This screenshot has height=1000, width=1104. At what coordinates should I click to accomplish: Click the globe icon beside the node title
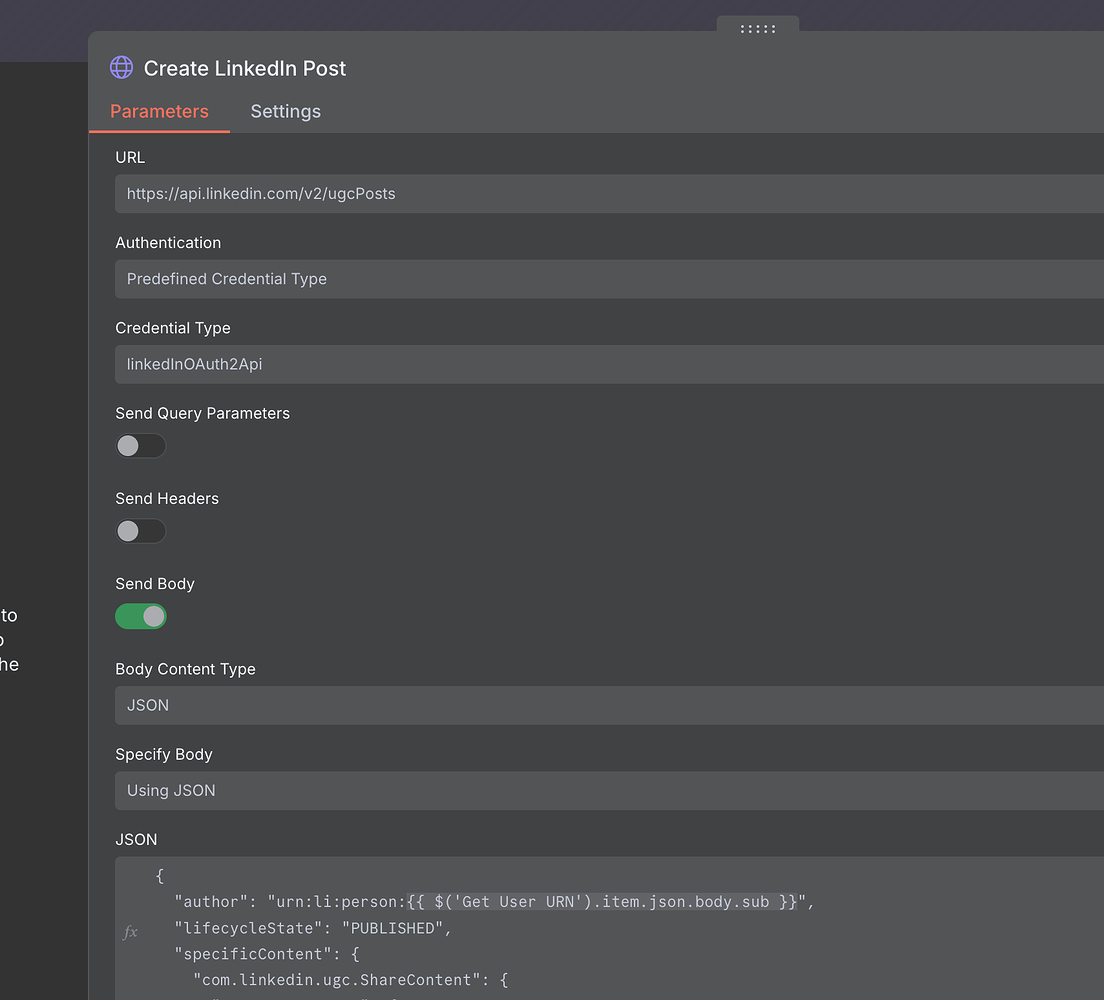[121, 67]
